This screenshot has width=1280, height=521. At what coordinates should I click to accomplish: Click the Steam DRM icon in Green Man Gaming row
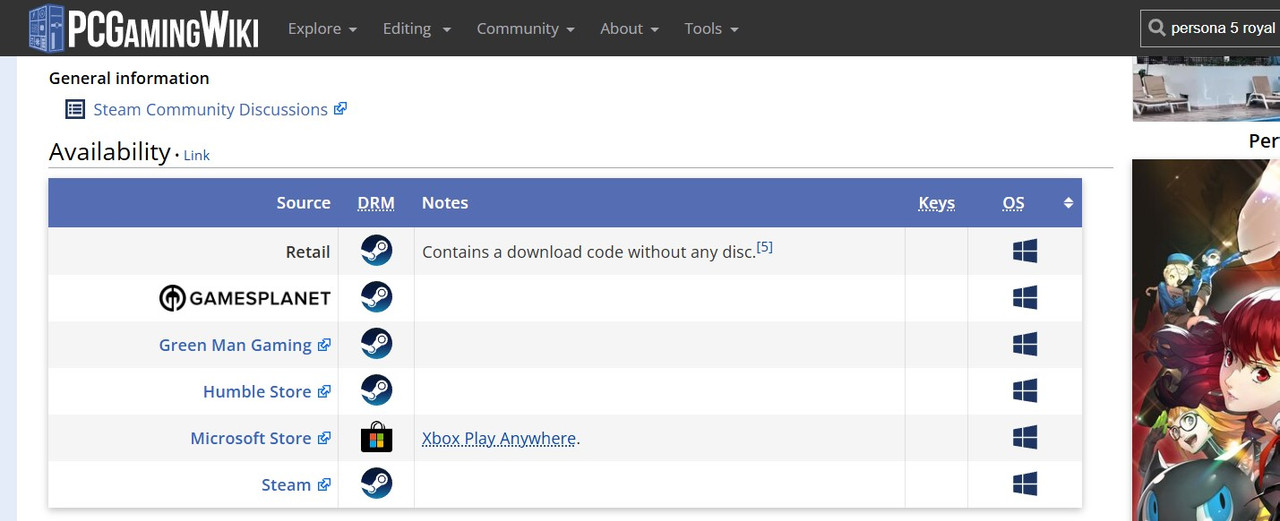point(376,344)
